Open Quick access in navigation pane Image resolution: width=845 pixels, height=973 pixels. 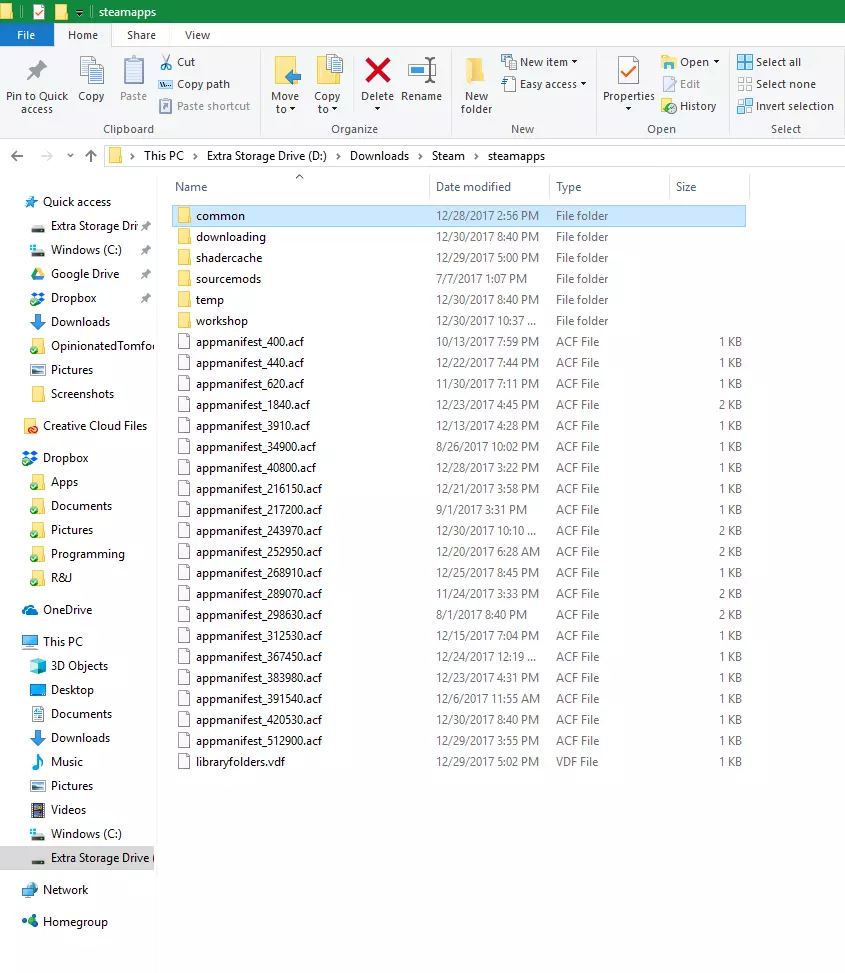pos(76,202)
